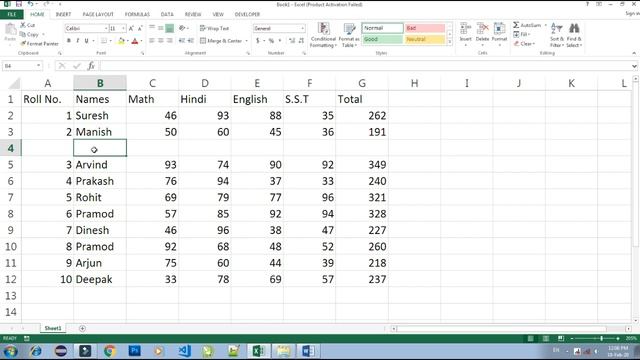
Task: Increase indent in Alignment group
Action: pyautogui.click(x=191, y=41)
